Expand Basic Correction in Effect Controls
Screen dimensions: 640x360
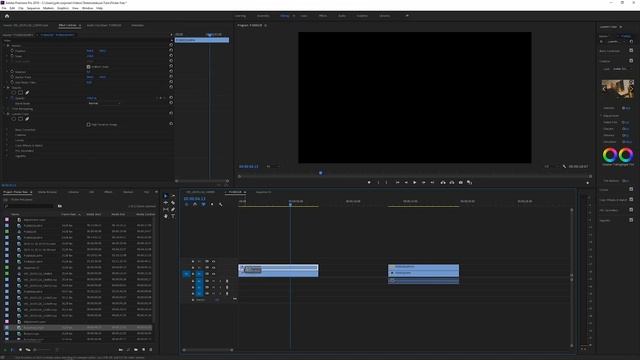(x=7, y=130)
